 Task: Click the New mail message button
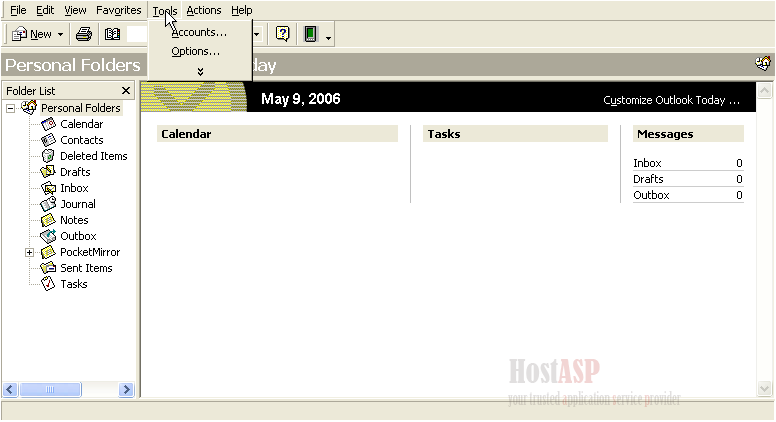point(31,34)
